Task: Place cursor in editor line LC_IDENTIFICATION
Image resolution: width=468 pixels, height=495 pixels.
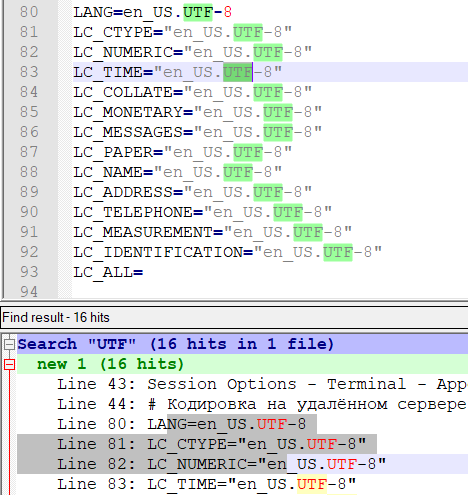Action: pyautogui.click(x=228, y=252)
